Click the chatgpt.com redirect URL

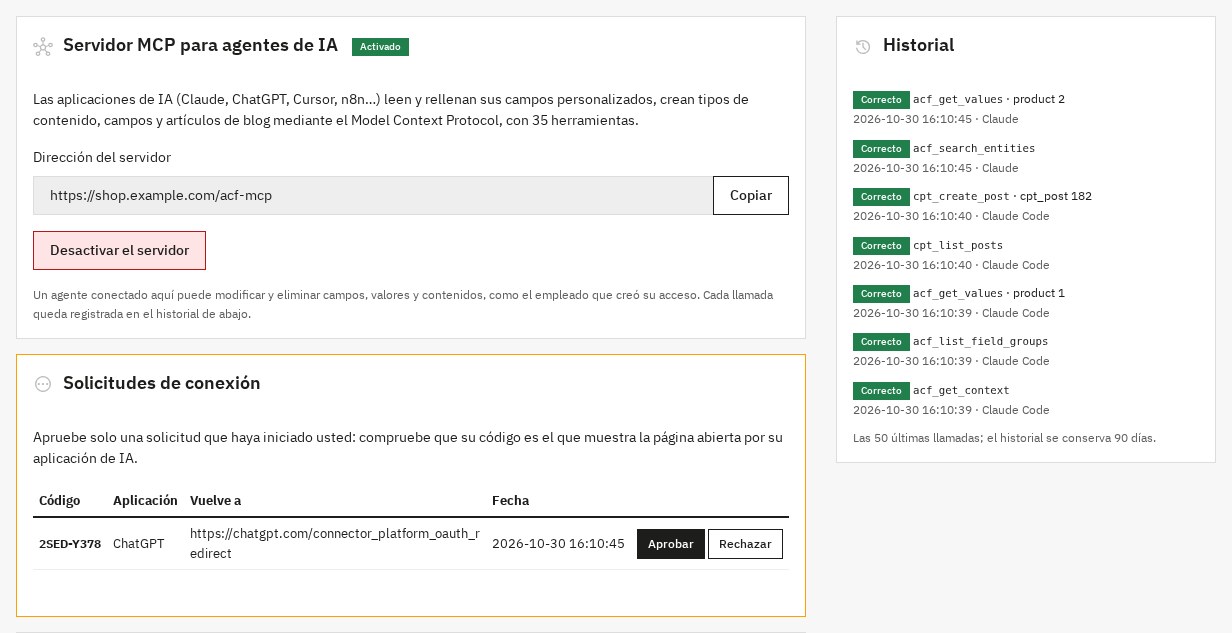[335, 544]
